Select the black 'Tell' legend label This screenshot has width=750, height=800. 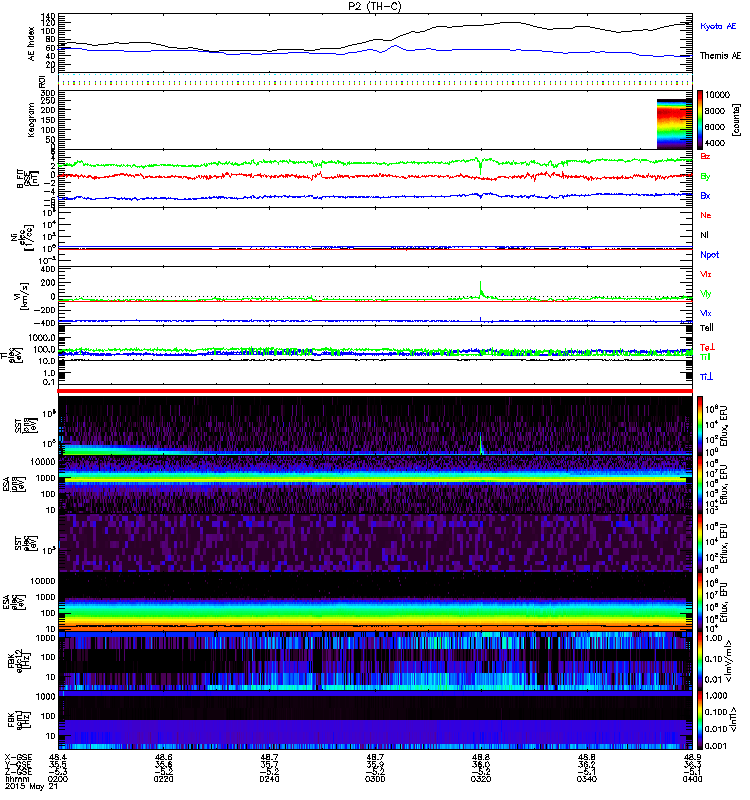[x=707, y=328]
